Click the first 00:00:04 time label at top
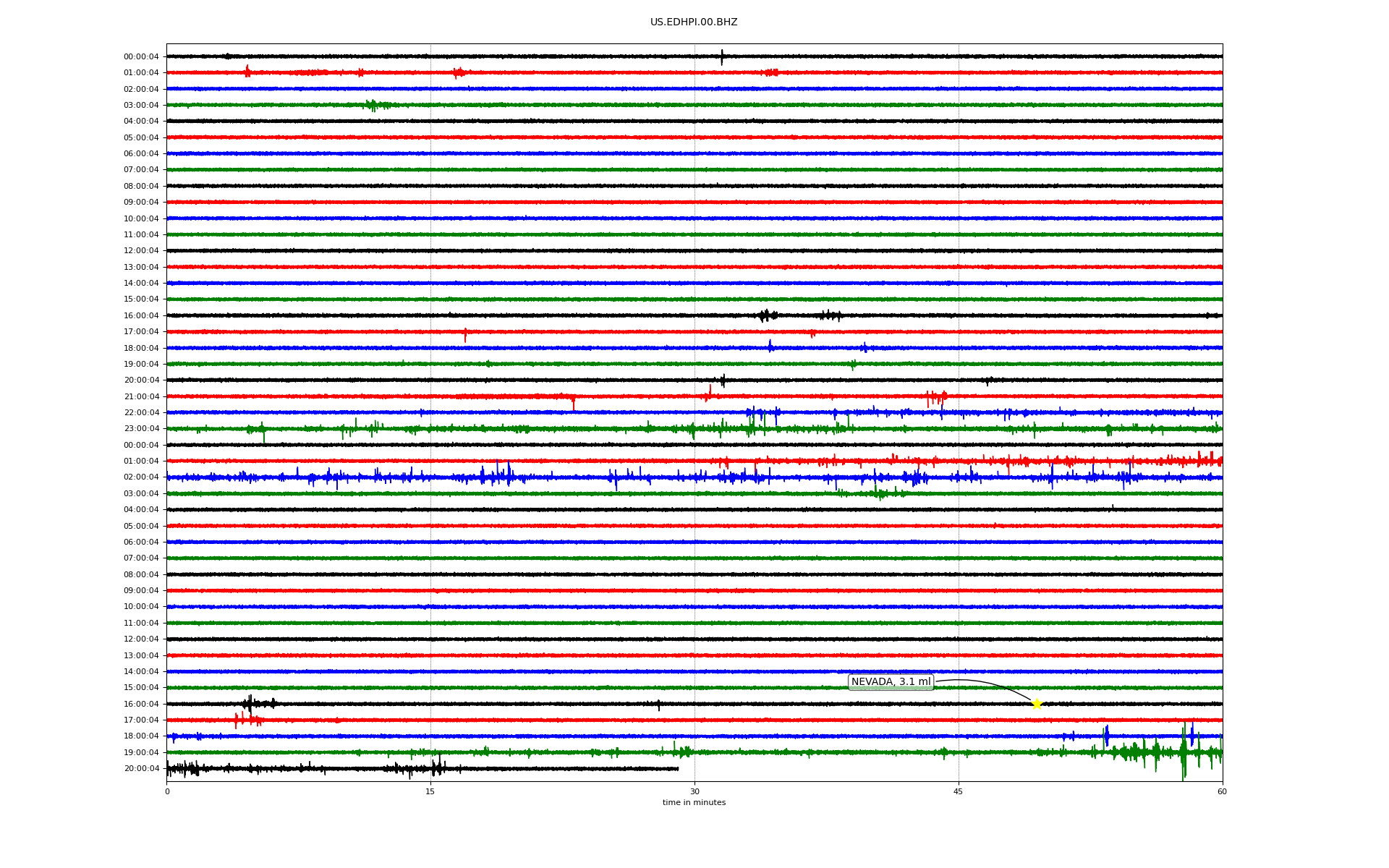This screenshot has height=868, width=1389. click(141, 56)
